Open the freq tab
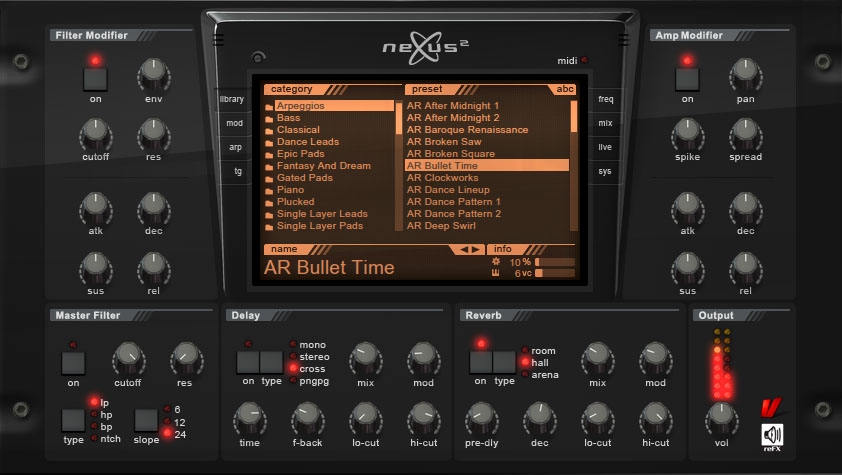 point(606,99)
